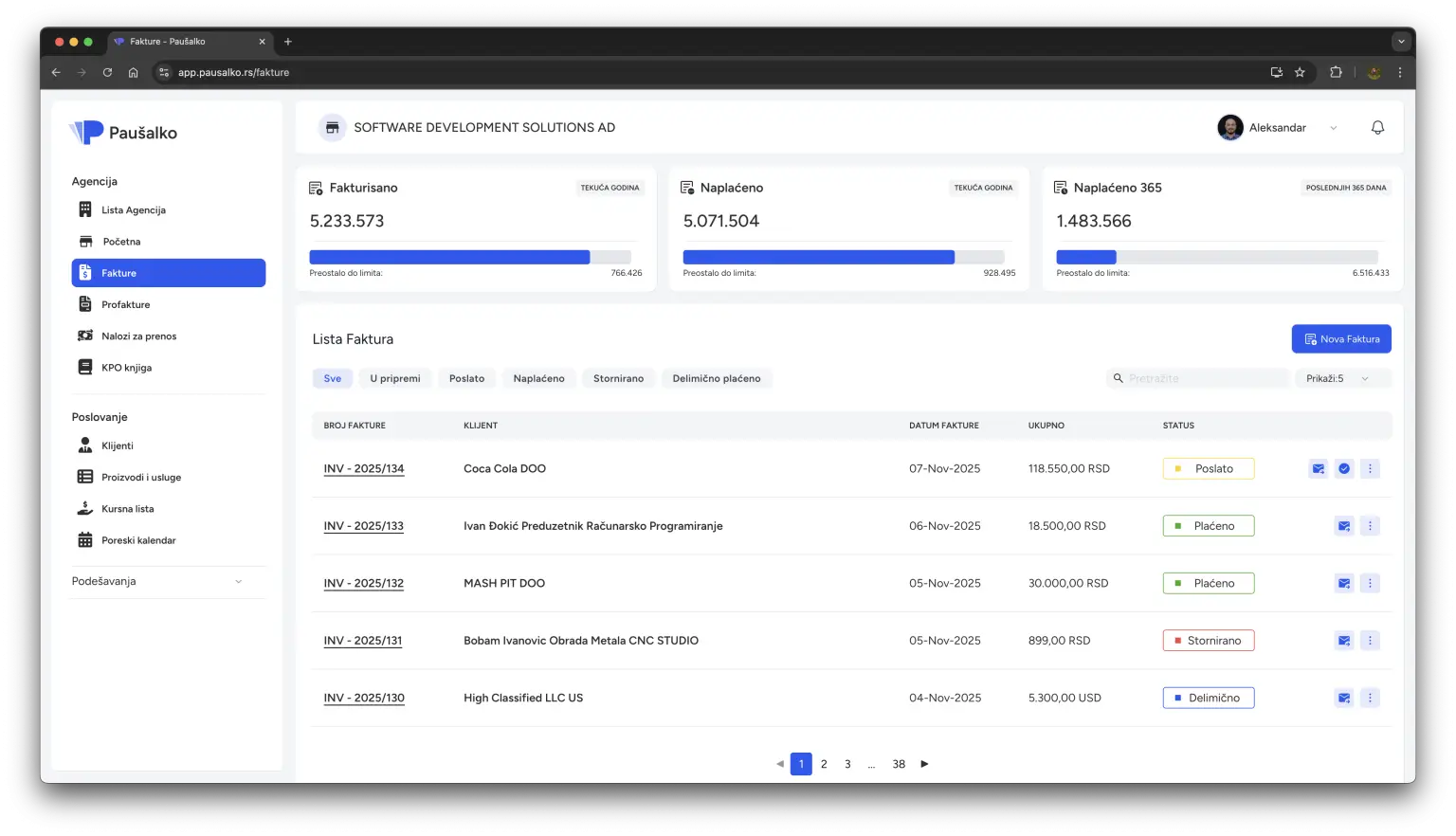Open Poreski kalendar from sidebar
1456x836 pixels.
[138, 540]
